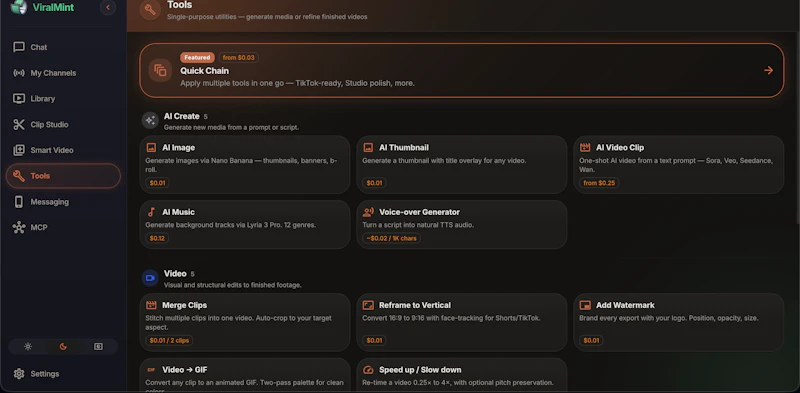800x393 pixels.
Task: Click the Quick Chain stacked-squares icon
Action: tap(160, 70)
